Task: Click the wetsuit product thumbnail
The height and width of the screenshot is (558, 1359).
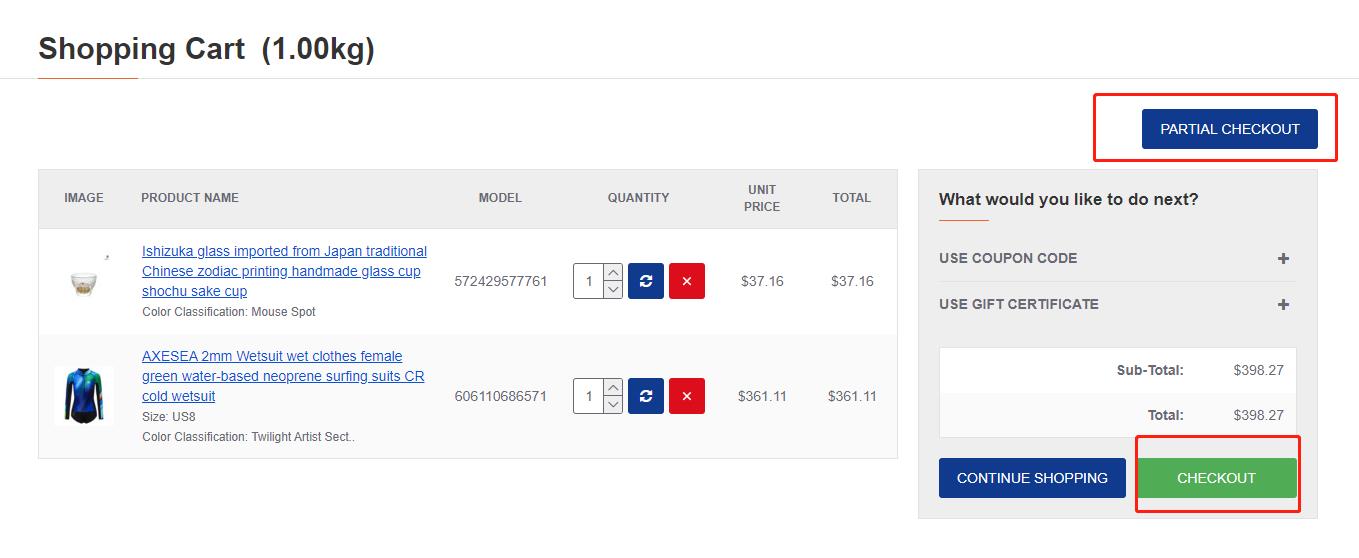Action: (84, 396)
